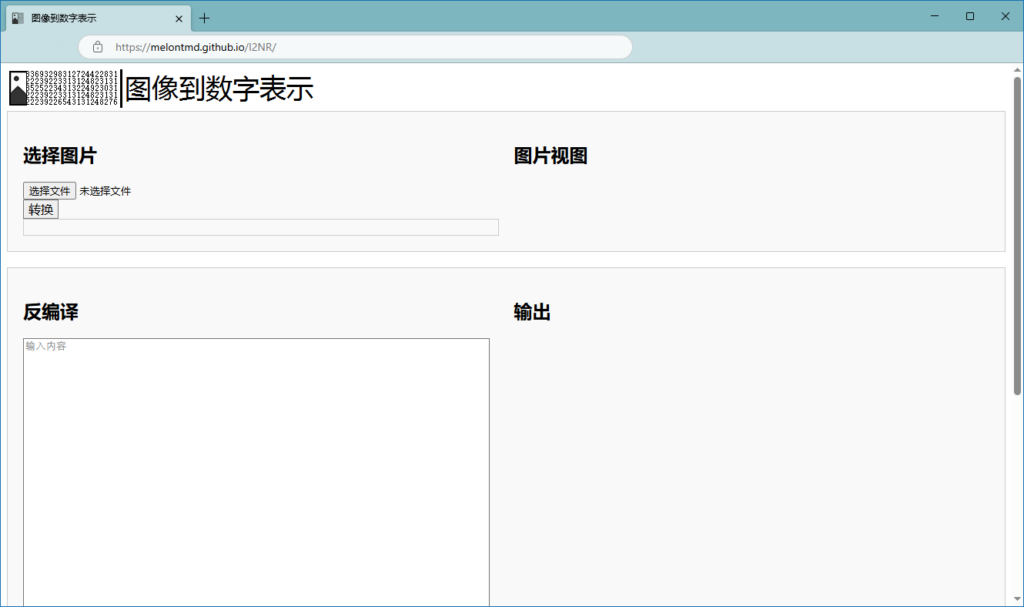Click the 反编译 section heading

tap(51, 312)
